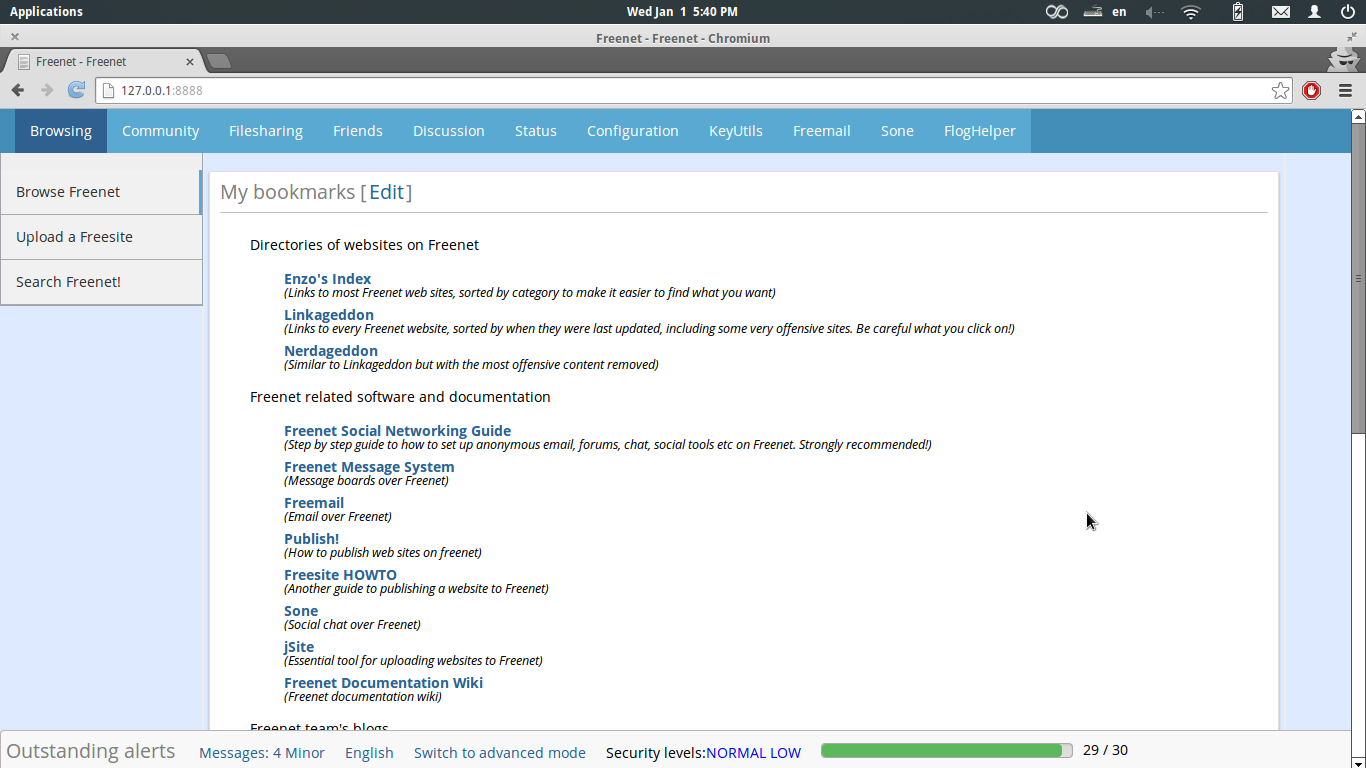Click the scrollbar down arrow
Viewport: 1366px width, 768px height.
click(x=1358, y=760)
